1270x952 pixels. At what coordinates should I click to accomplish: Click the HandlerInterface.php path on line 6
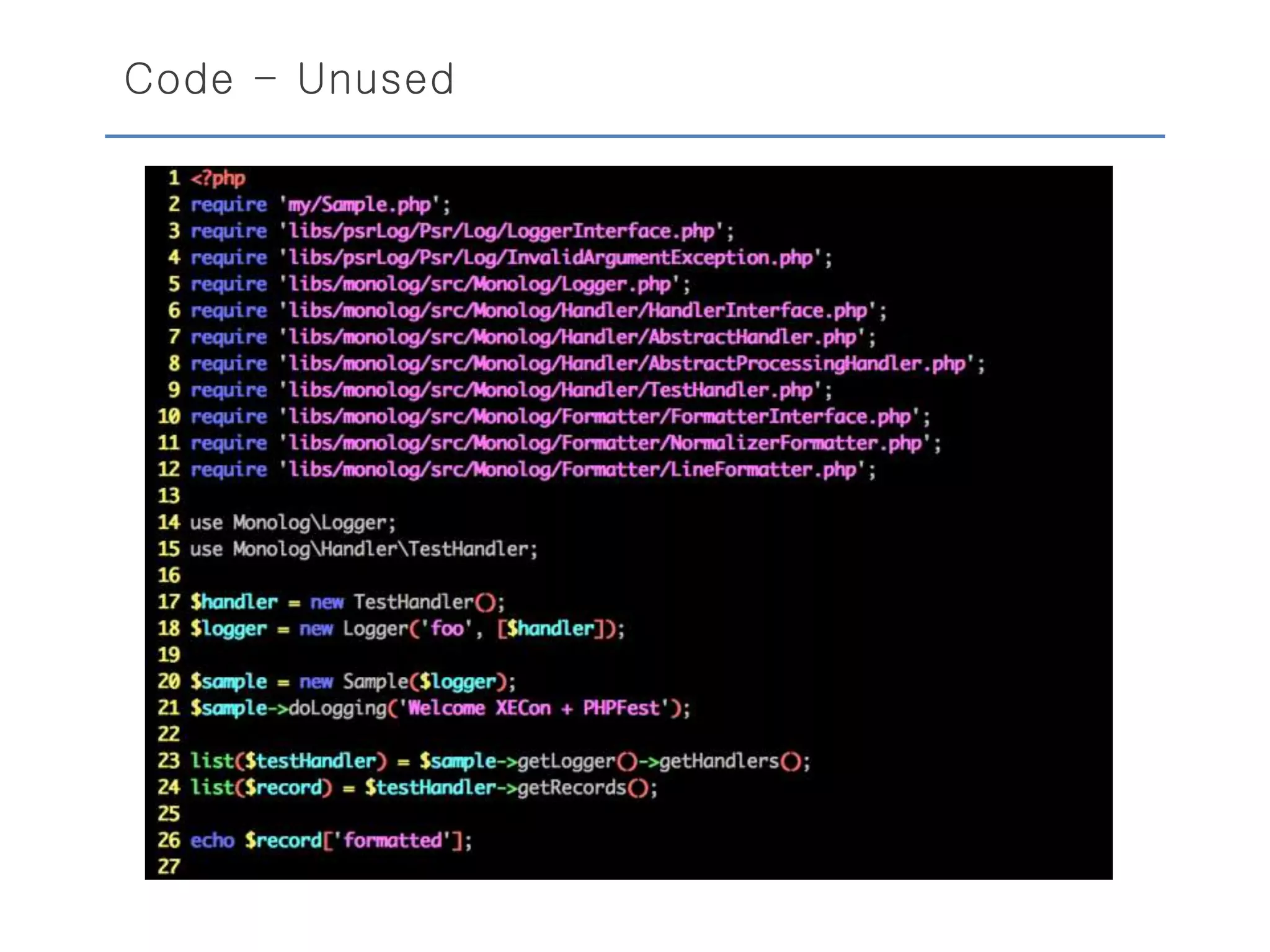coord(578,311)
